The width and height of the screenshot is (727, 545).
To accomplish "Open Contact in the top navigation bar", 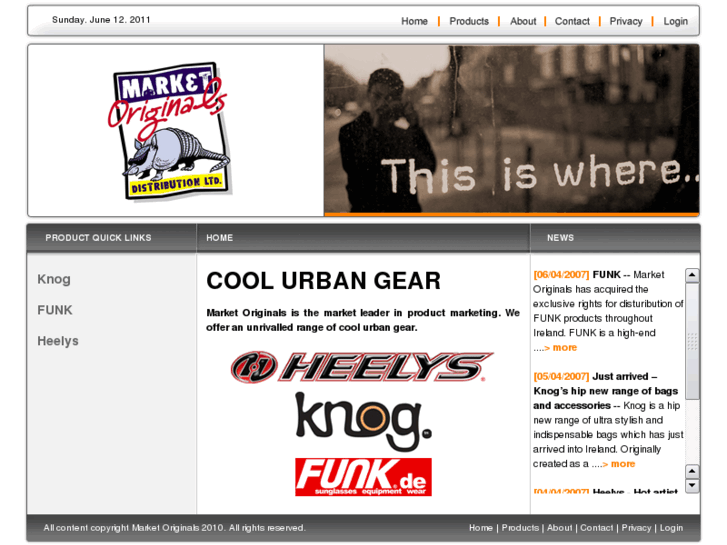I will pos(572,21).
